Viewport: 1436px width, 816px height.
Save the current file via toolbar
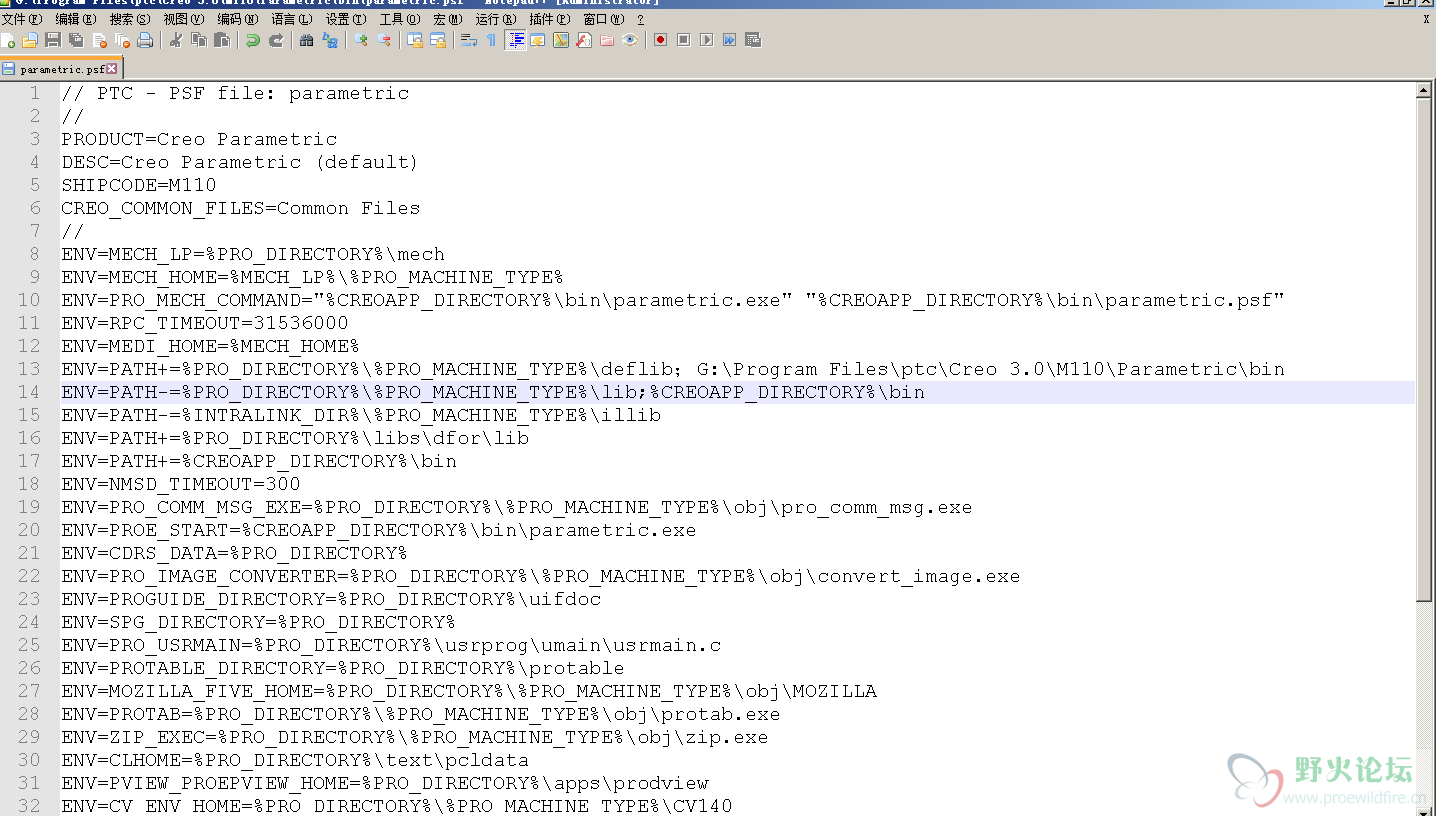[53, 40]
